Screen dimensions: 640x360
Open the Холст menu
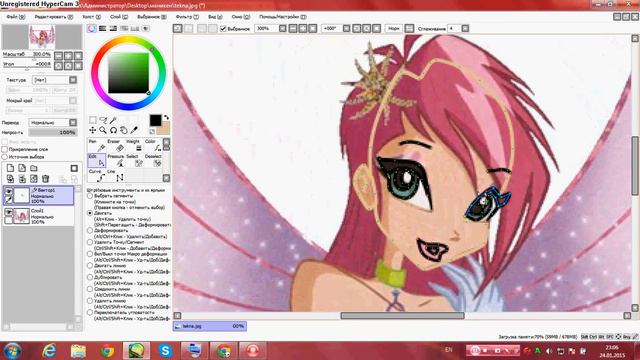coord(91,17)
